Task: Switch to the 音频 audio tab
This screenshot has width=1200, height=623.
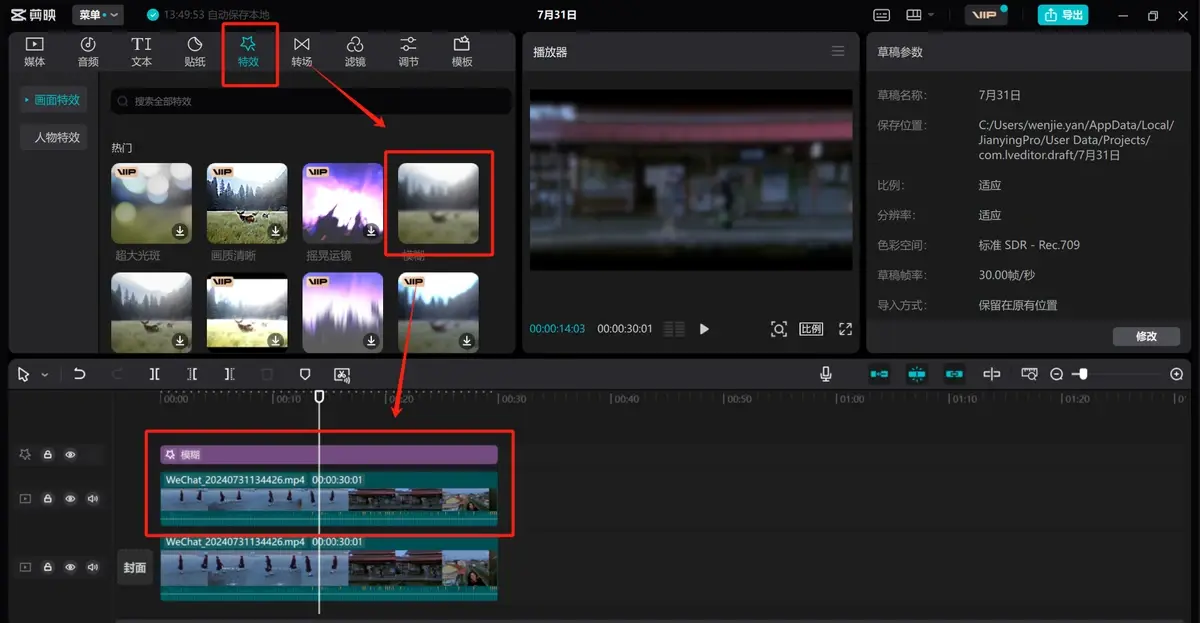Action: 88,52
